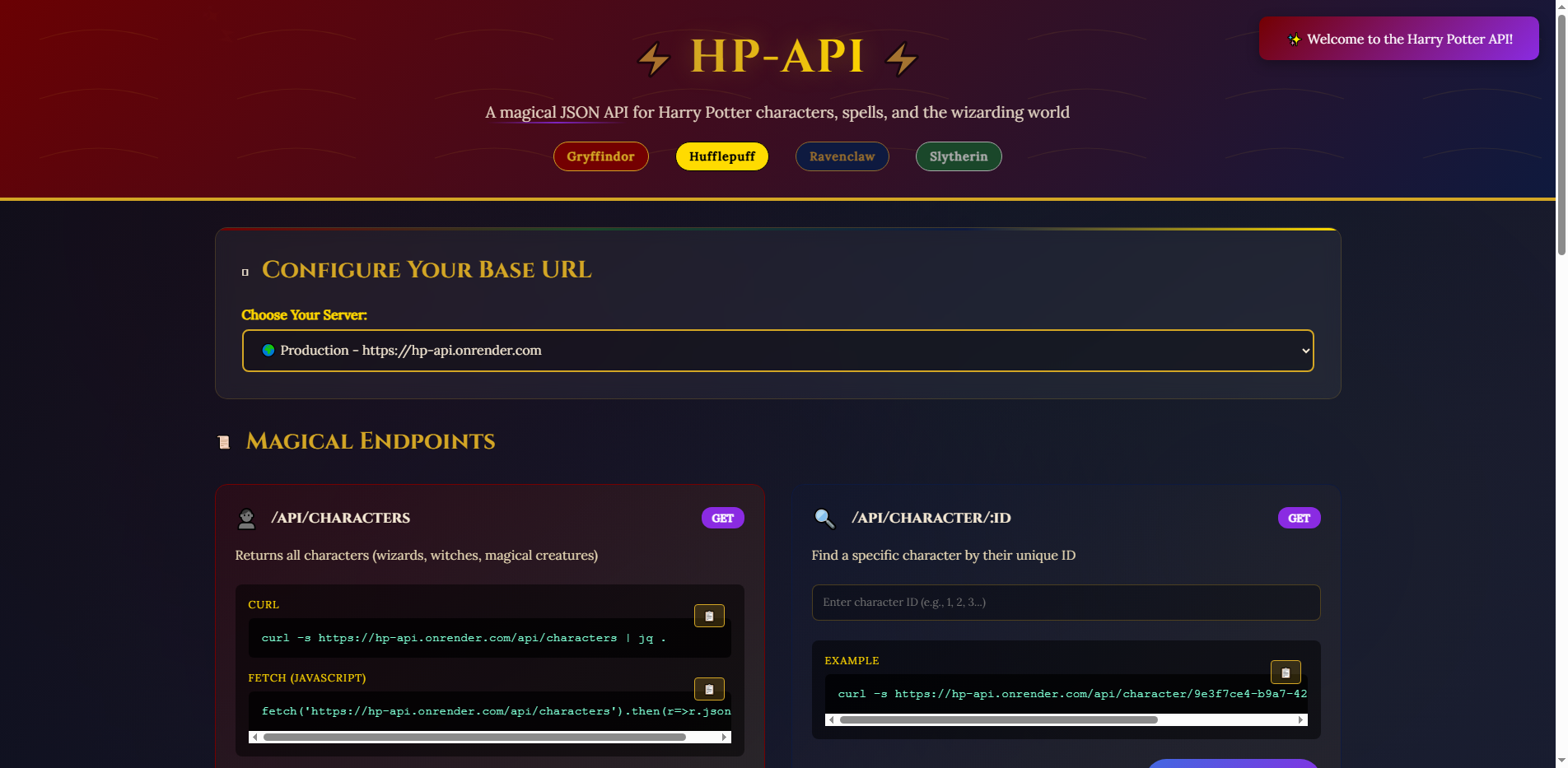Open the server selection dropdown
The height and width of the screenshot is (768, 1568).
(777, 350)
